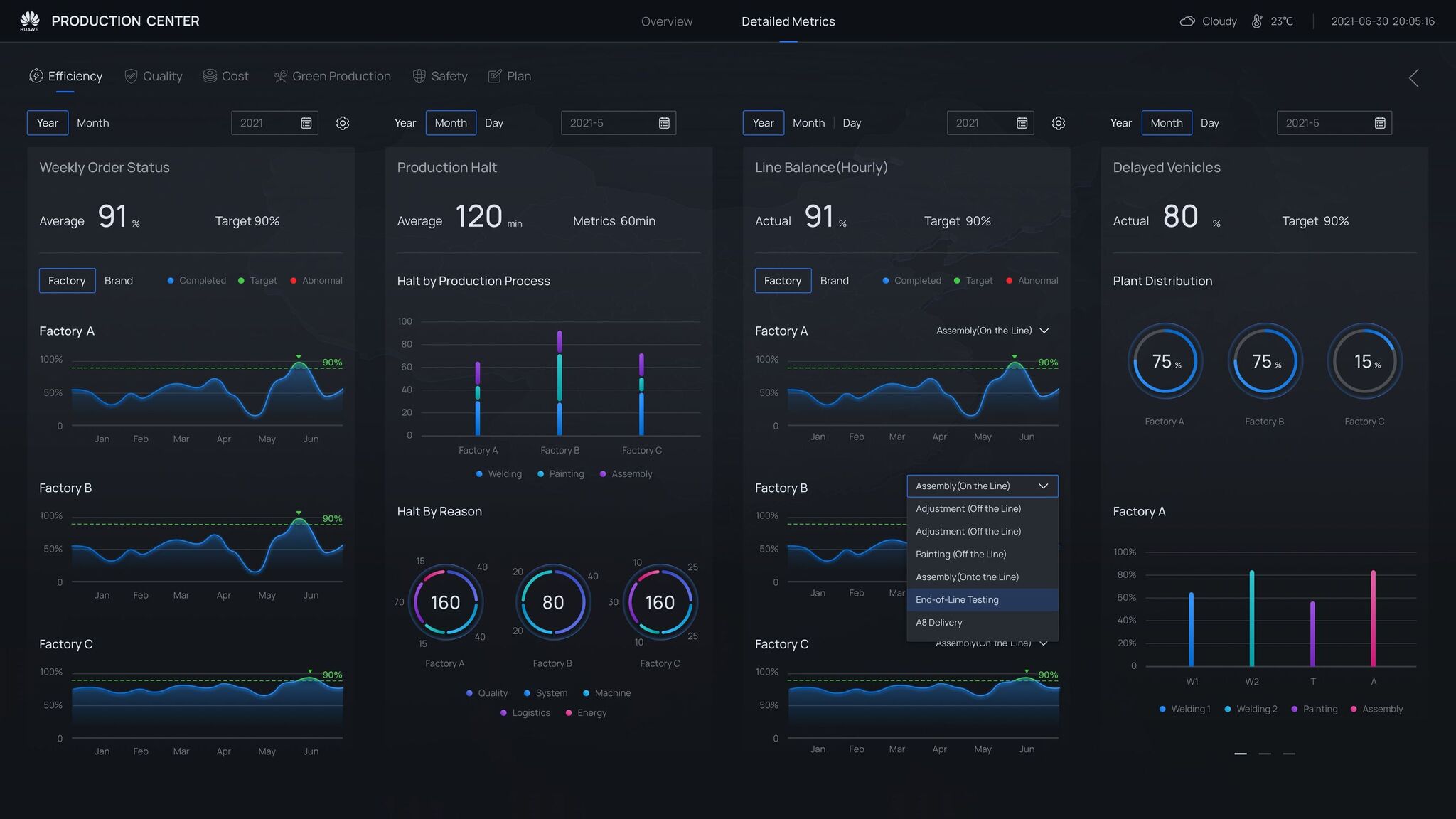Click the settings gear icon for Line Balance

tap(1058, 122)
